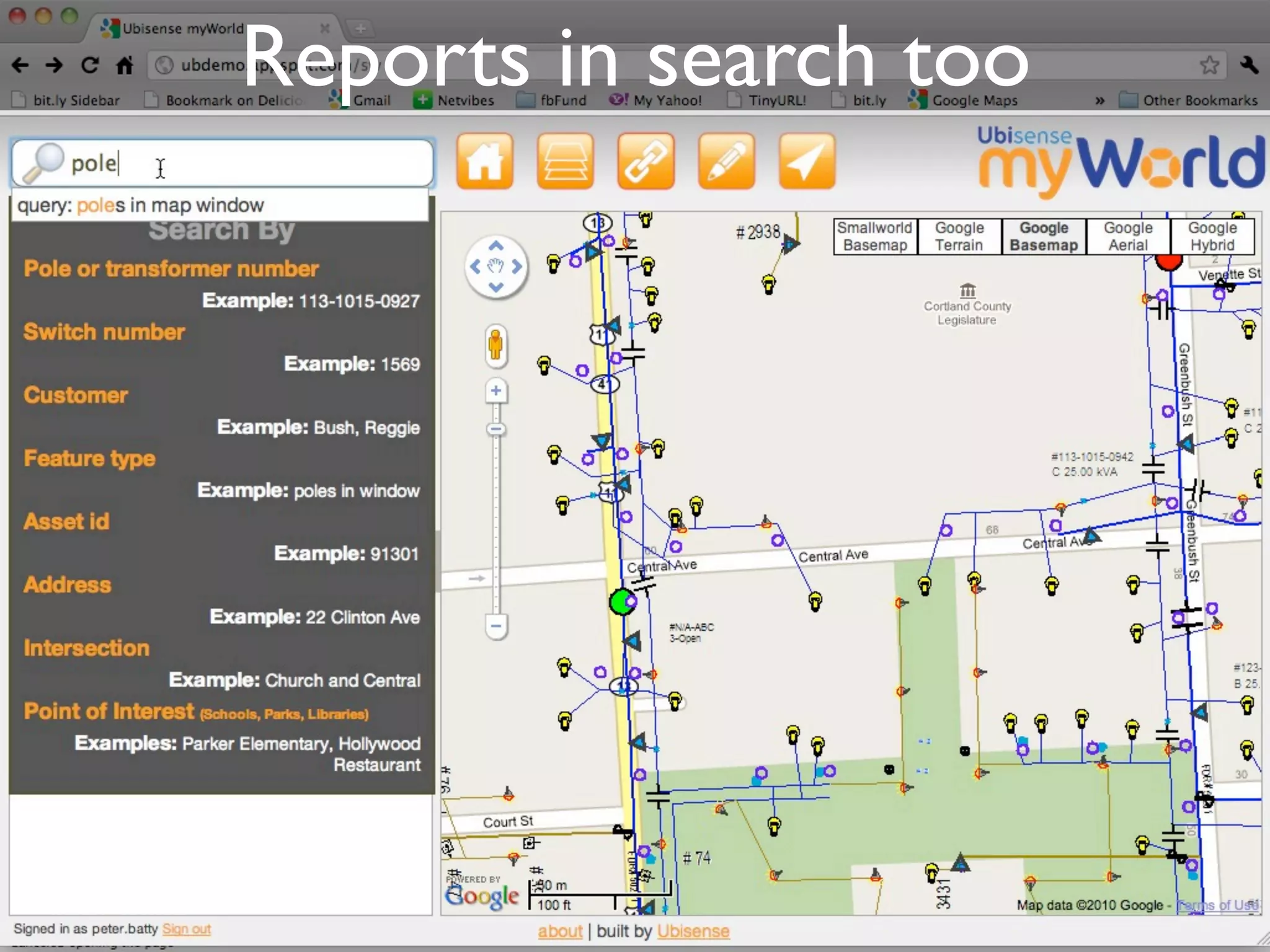The image size is (1270, 952).
Task: Open the TinyURL! bookmark
Action: click(768, 100)
